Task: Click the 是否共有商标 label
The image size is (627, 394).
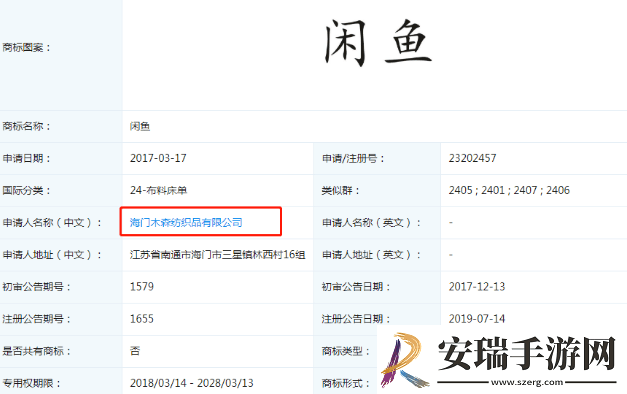Action: tap(37, 351)
